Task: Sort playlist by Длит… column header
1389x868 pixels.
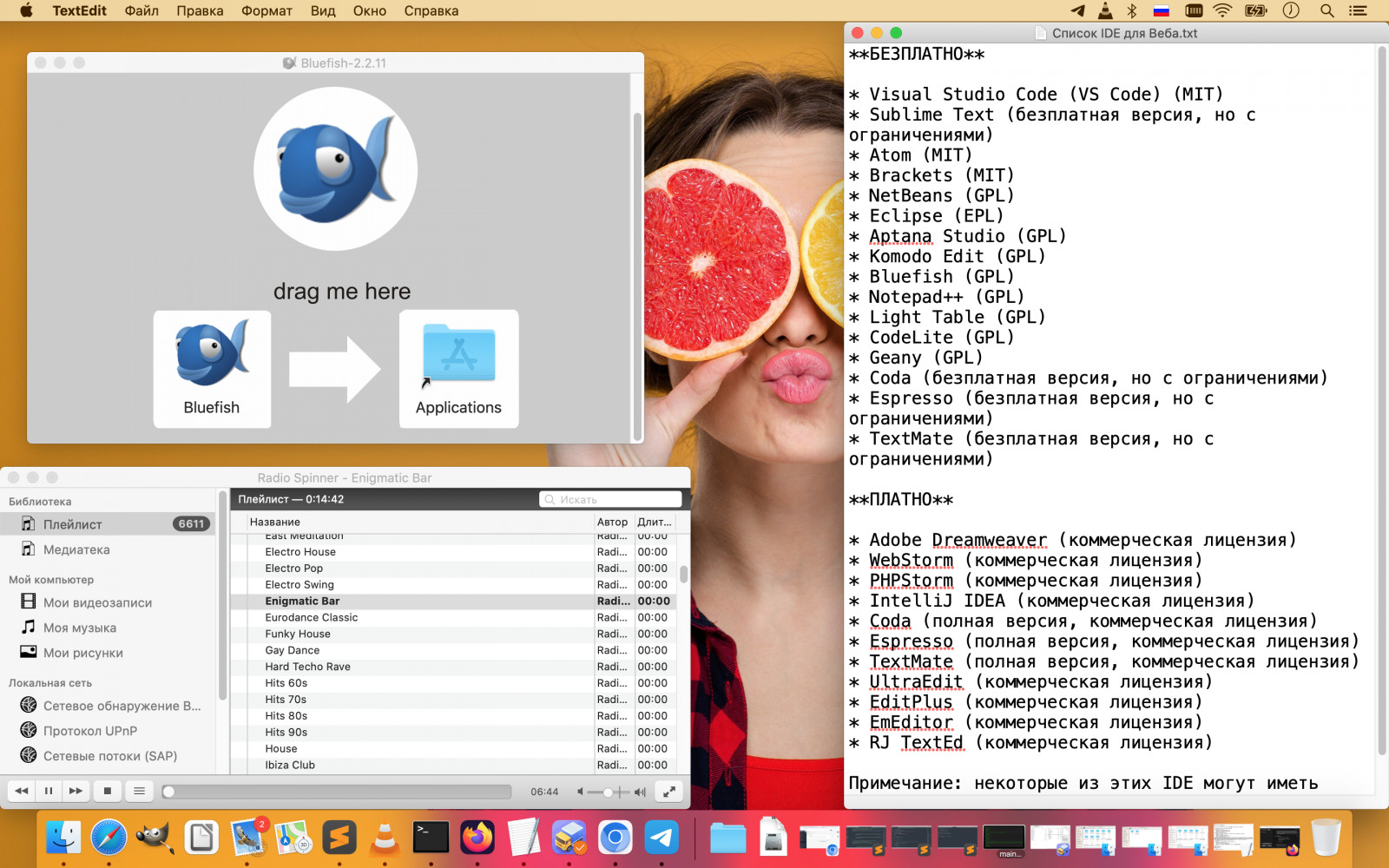Action: (655, 522)
